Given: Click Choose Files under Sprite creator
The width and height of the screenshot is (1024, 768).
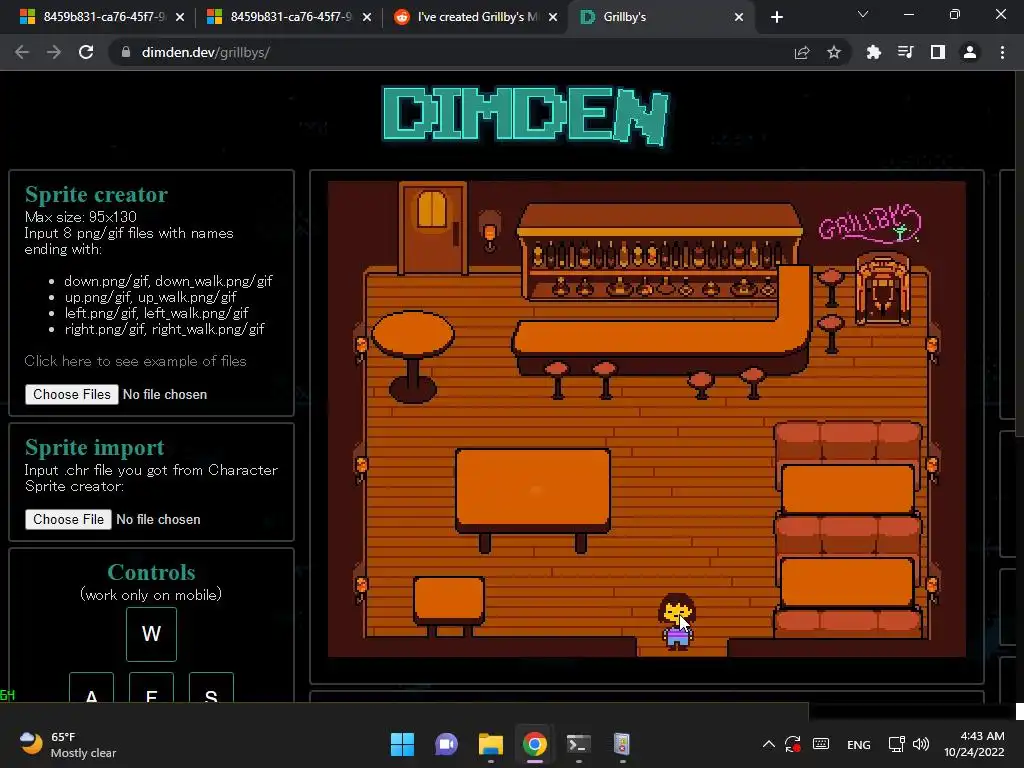Looking at the screenshot, I should pos(72,394).
